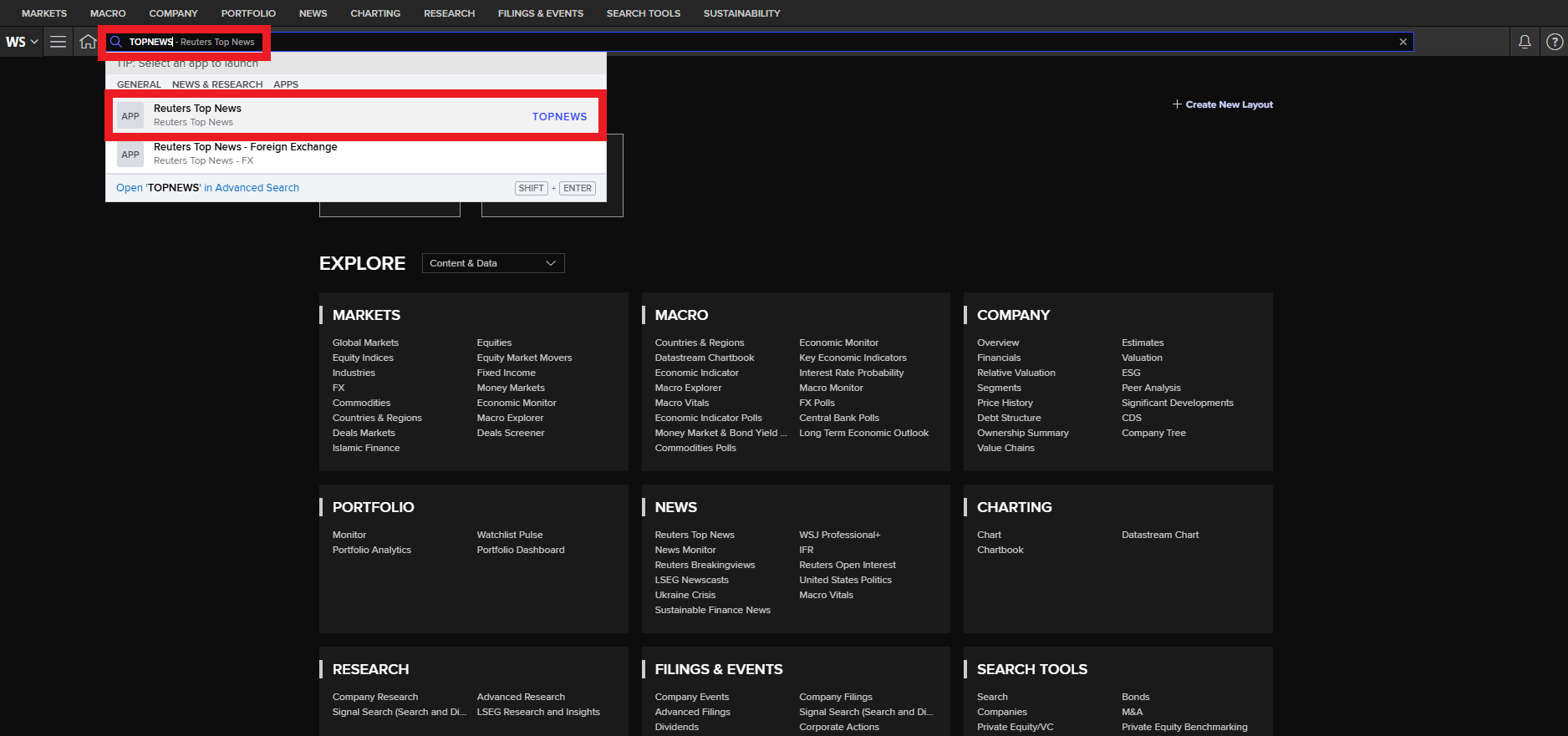Viewport: 1568px width, 736px height.
Task: Open the hamburger menu icon
Action: click(x=58, y=42)
